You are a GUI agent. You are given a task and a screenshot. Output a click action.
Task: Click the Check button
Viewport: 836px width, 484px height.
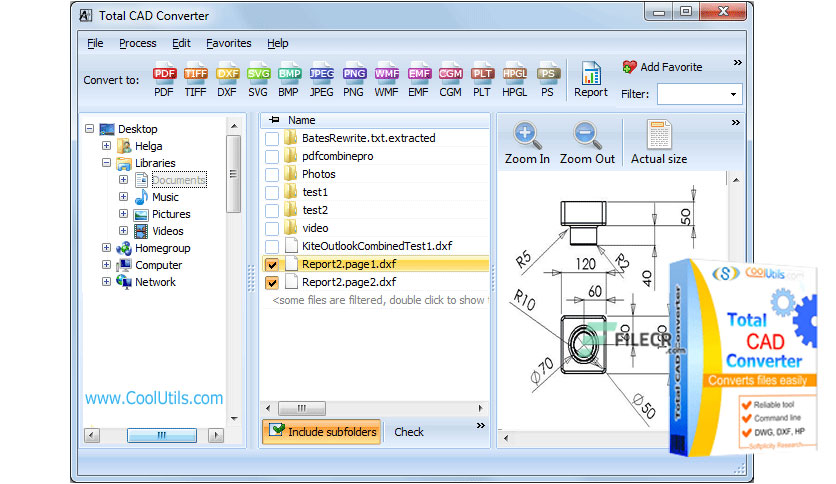[409, 432]
